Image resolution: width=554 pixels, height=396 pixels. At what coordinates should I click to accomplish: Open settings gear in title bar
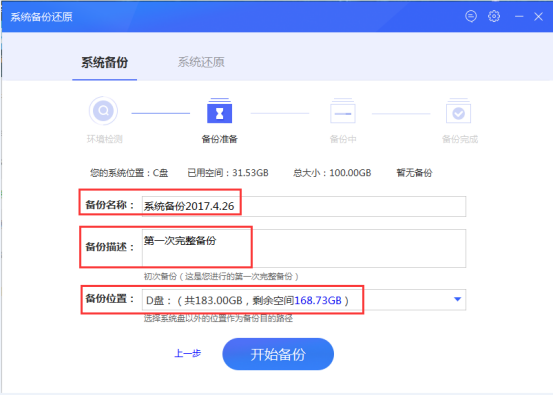tap(494, 16)
